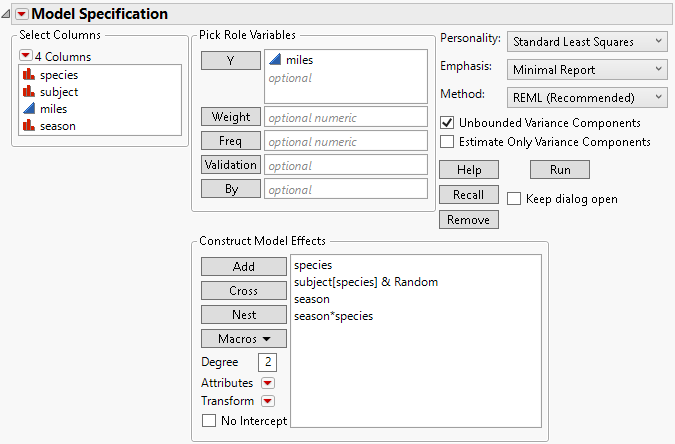Check the Keep dialog open box

(x=514, y=199)
